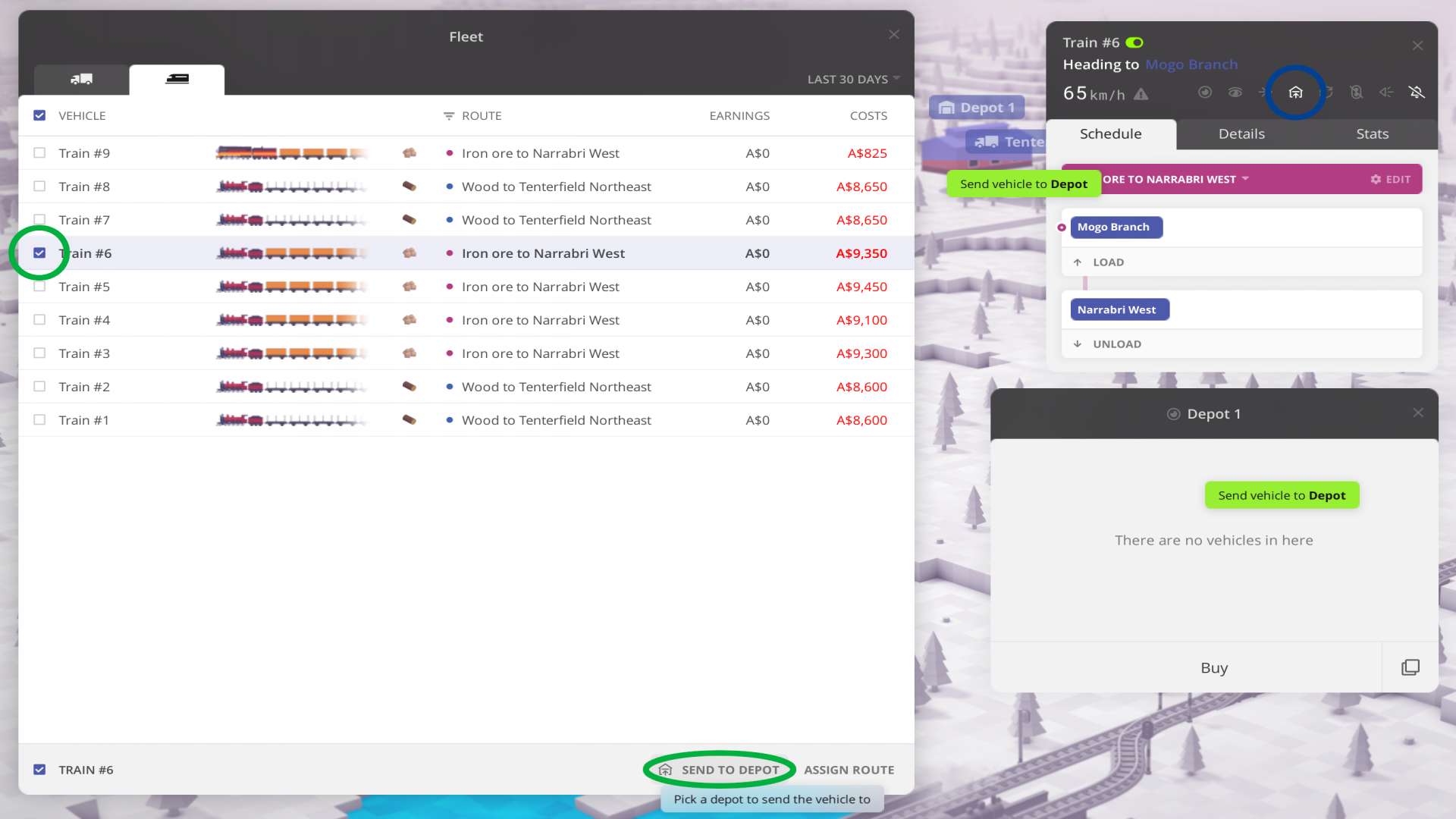
Task: Click the ASSIGN ROUTE button
Action: pos(849,770)
